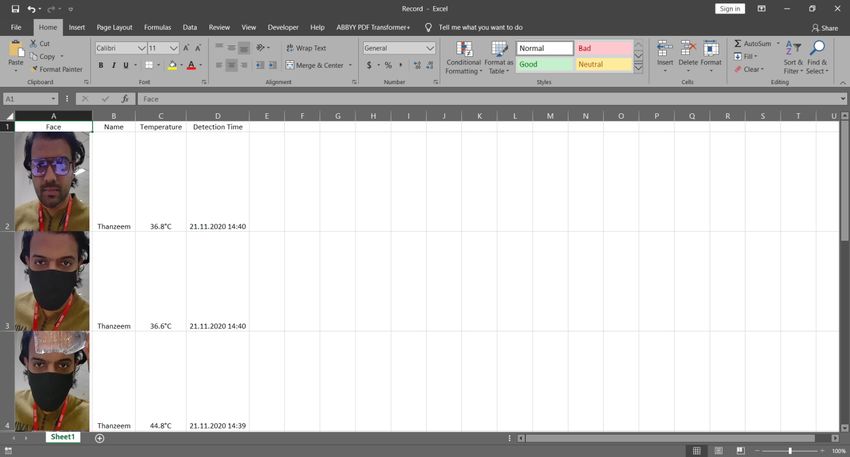The image size is (850, 457).
Task: Toggle Normal view in status bar
Action: [x=697, y=450]
